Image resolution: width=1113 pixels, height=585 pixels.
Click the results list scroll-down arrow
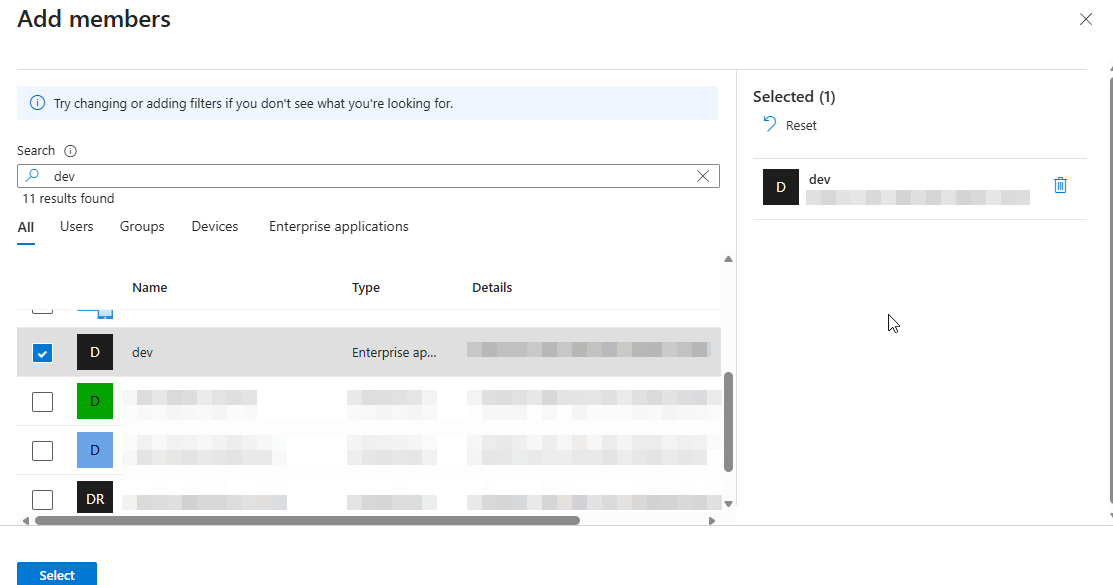click(x=728, y=503)
